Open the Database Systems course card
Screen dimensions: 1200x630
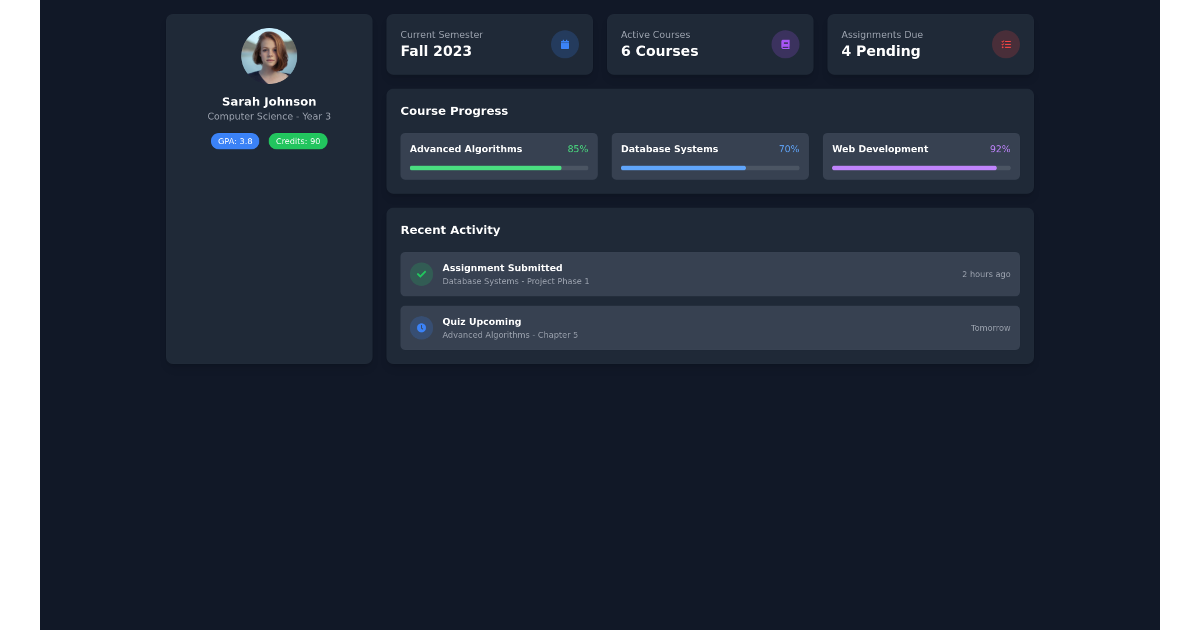click(x=710, y=156)
